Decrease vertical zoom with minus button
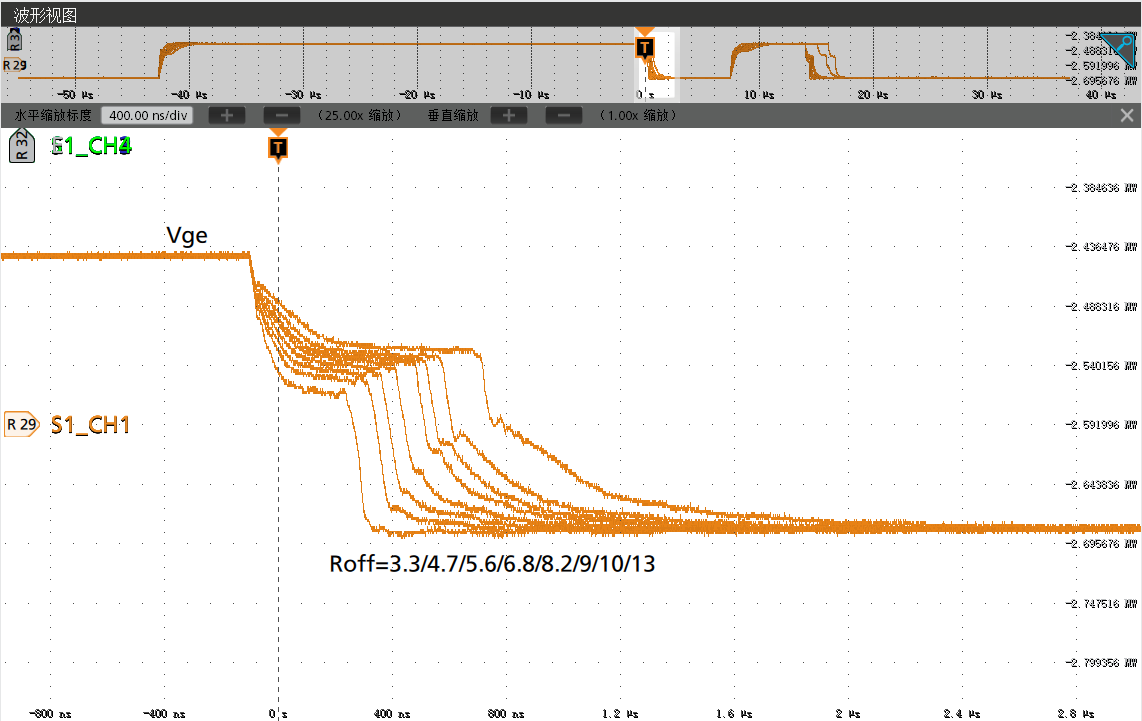 click(563, 115)
